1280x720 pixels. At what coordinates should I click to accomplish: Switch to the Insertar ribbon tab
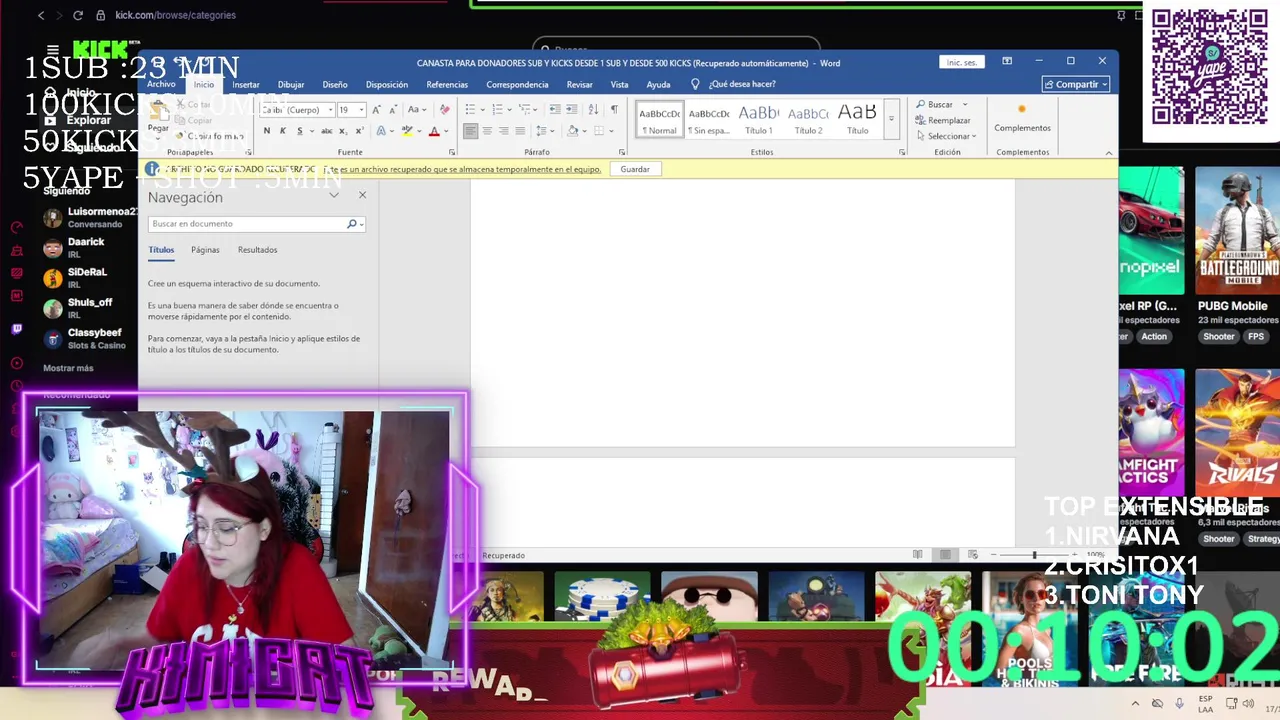[246, 85]
